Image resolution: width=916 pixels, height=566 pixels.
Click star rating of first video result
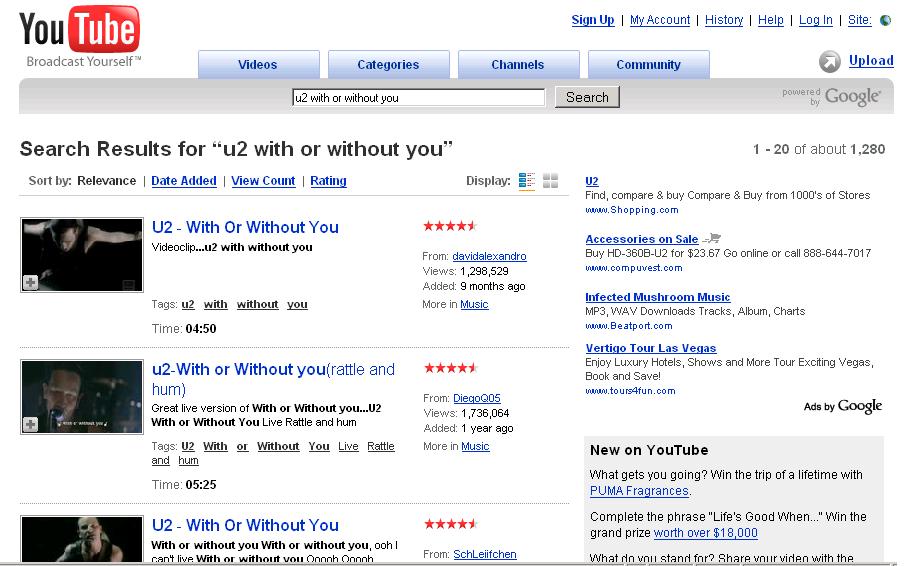tap(450, 226)
